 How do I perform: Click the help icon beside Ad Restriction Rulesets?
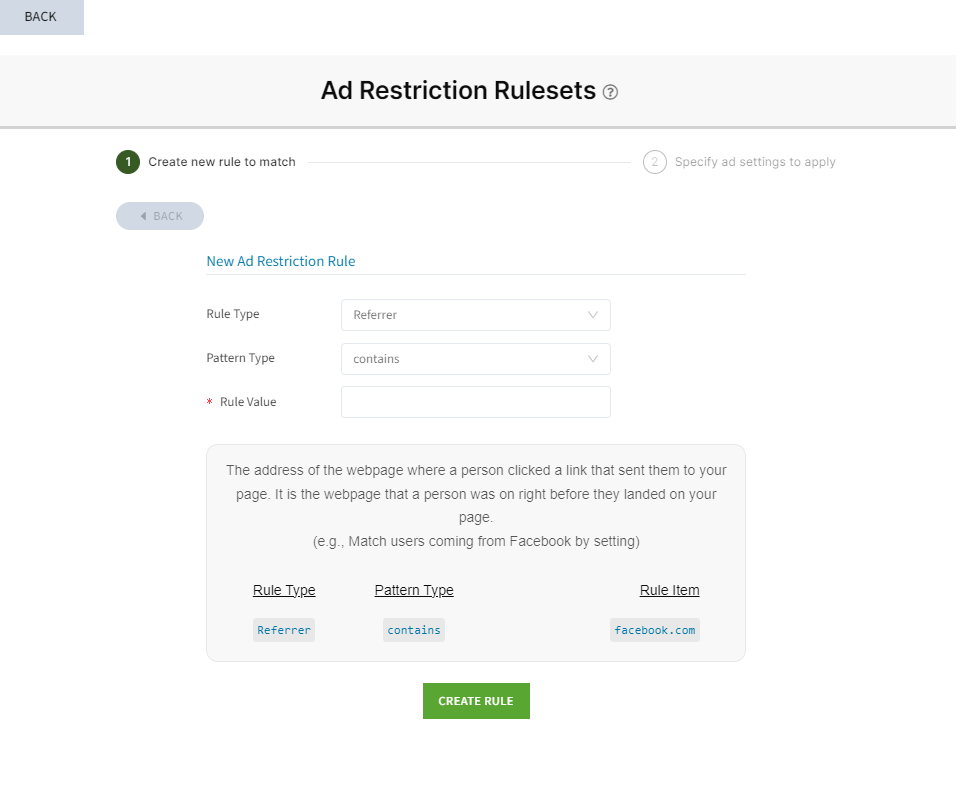[611, 92]
